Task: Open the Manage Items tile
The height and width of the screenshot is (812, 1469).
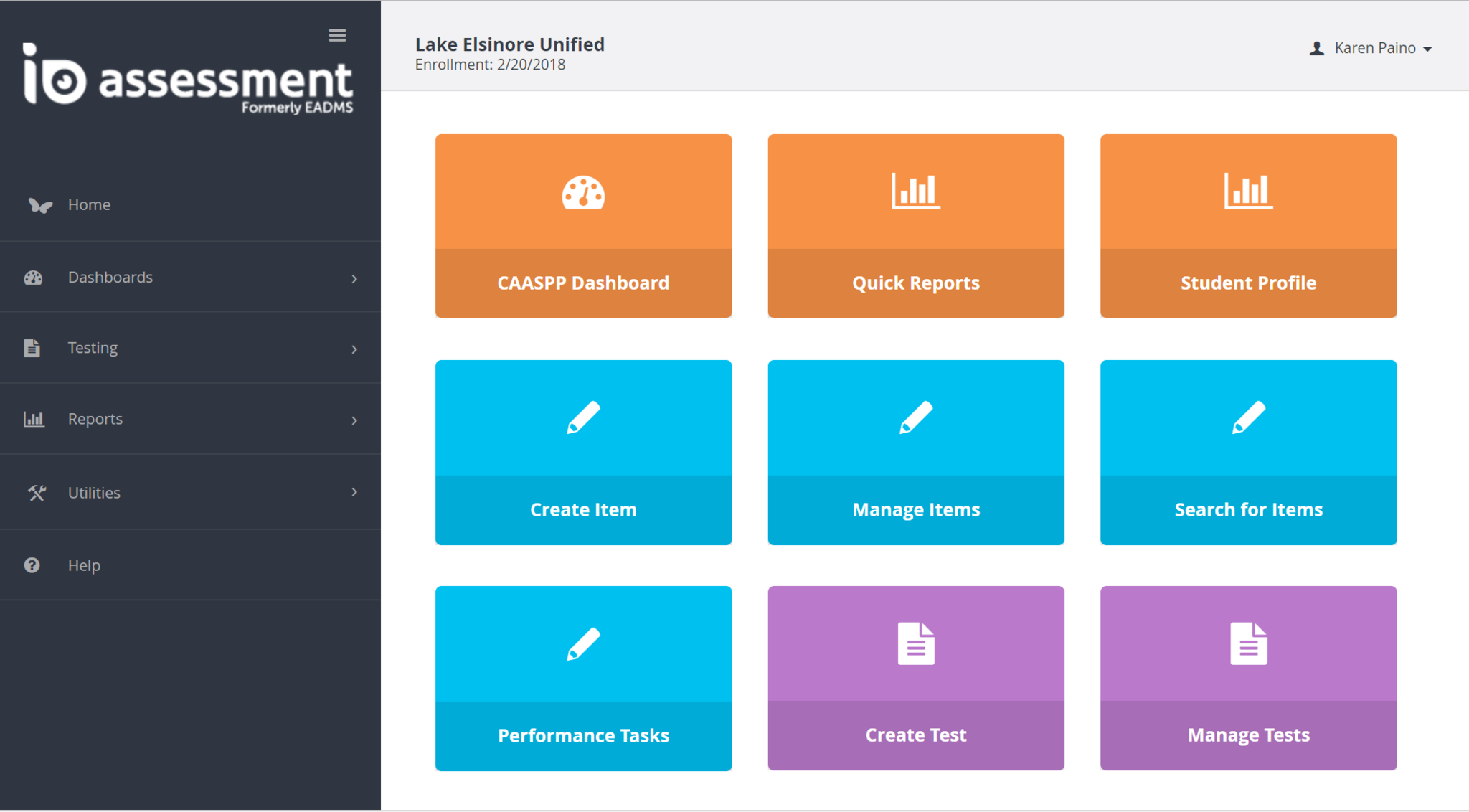Action: click(x=915, y=452)
